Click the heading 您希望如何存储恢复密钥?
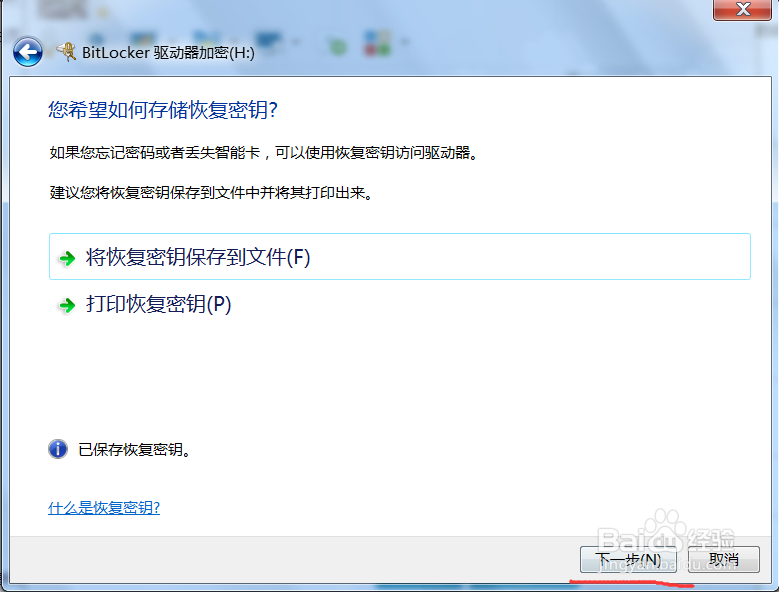779x592 pixels. coord(163,110)
